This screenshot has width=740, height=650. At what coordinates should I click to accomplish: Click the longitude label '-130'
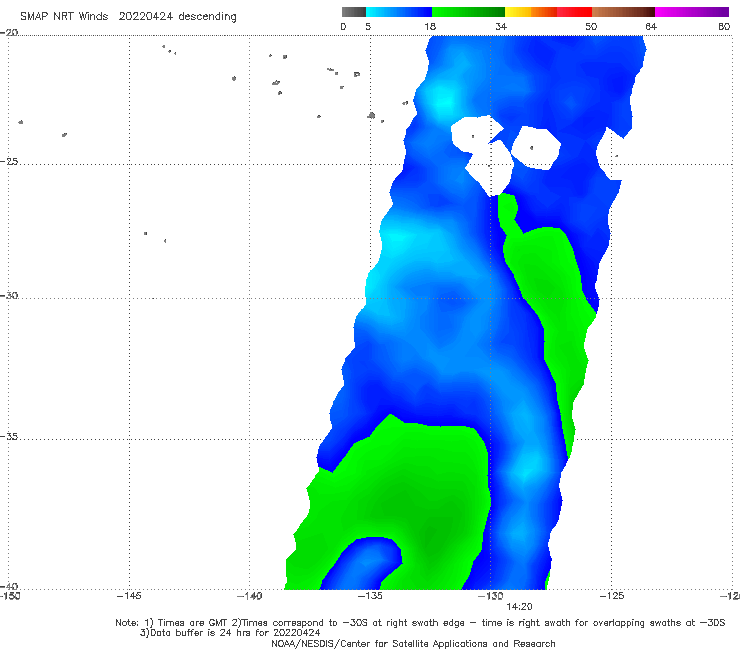click(x=491, y=596)
